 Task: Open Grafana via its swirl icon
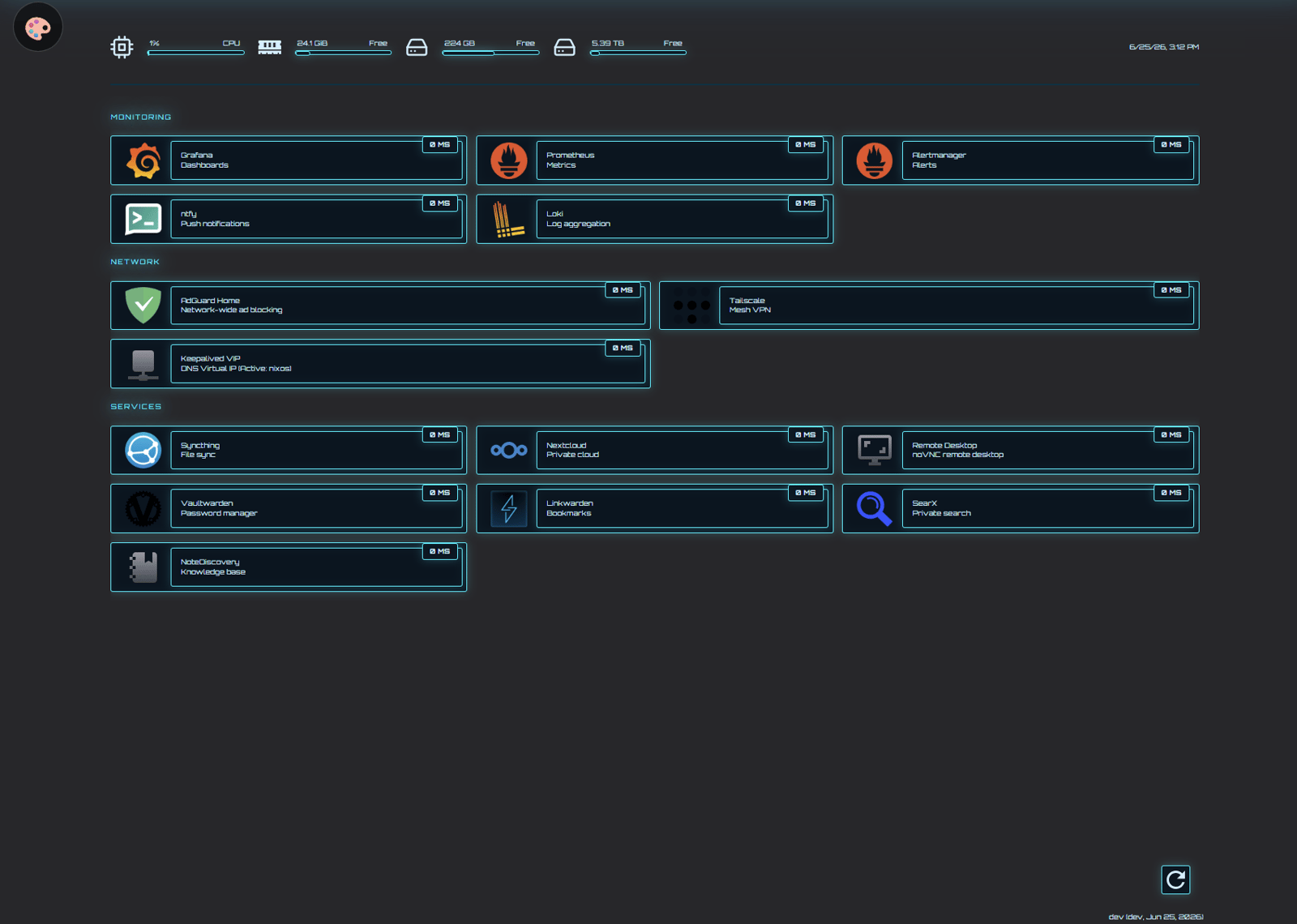click(143, 160)
